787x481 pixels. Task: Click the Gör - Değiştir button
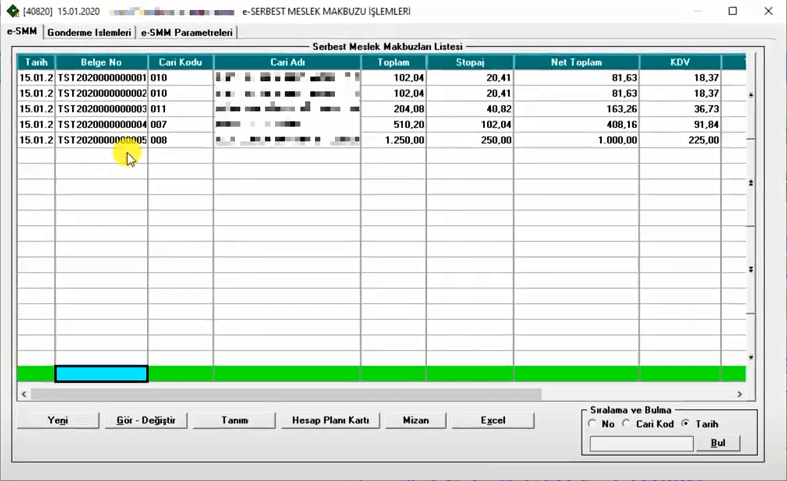click(145, 421)
